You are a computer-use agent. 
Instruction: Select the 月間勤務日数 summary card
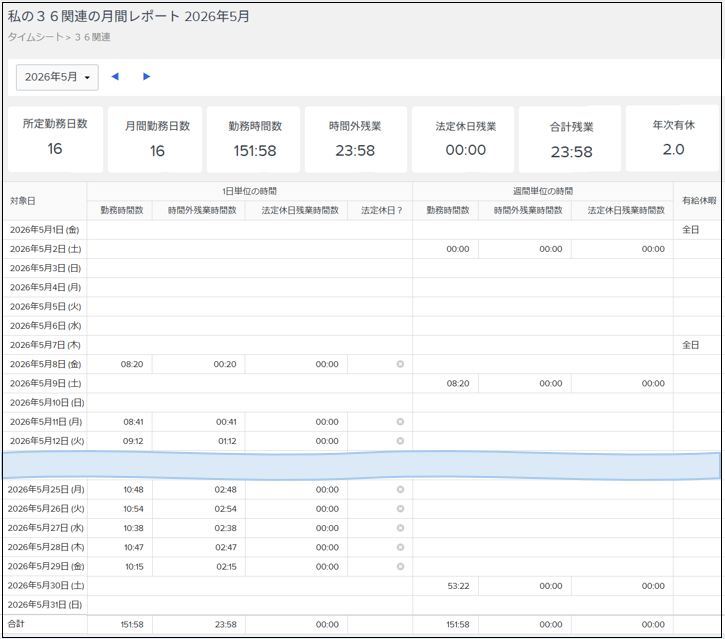[x=155, y=139]
